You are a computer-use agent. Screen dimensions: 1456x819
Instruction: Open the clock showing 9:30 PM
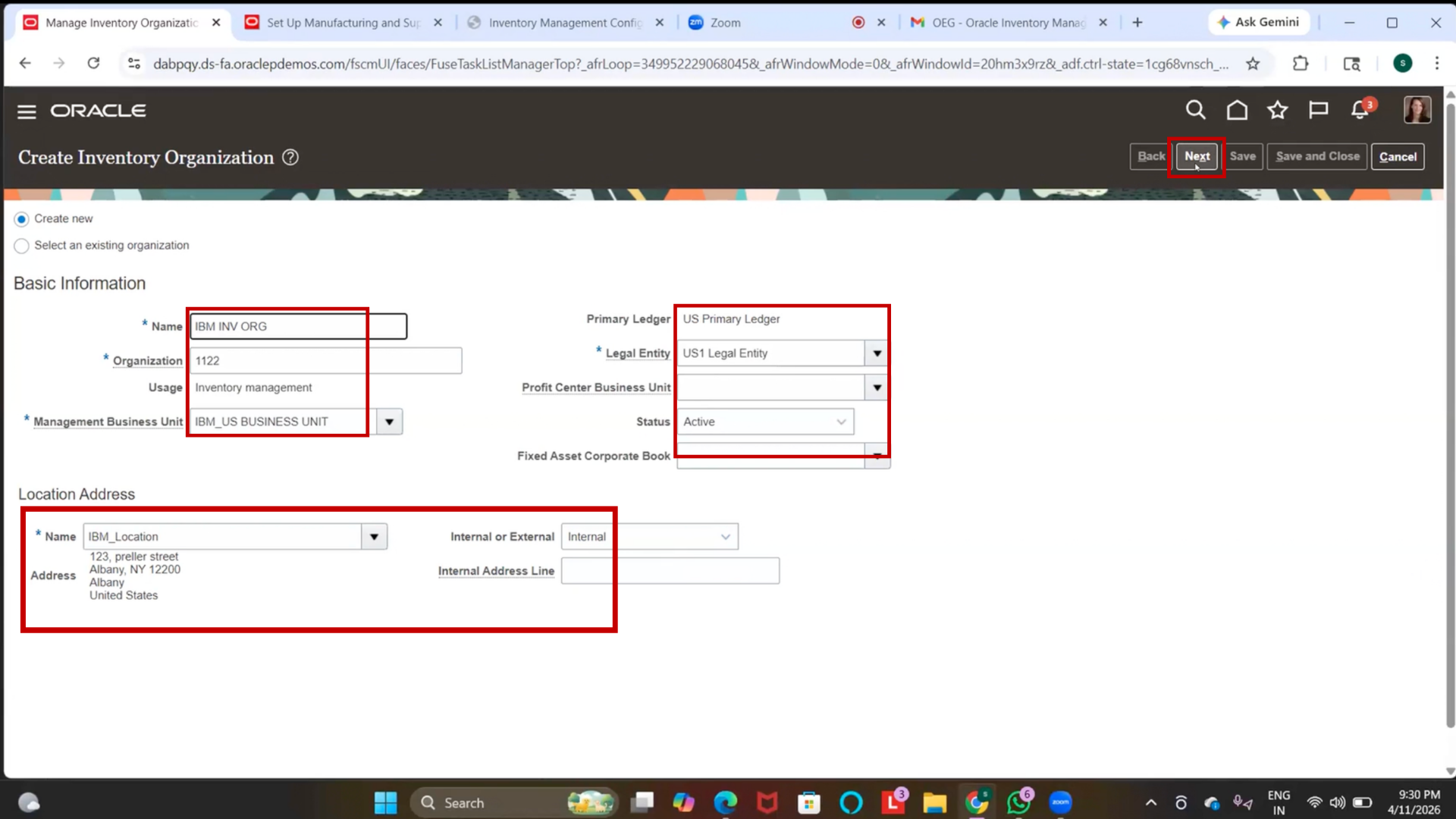tap(1414, 802)
